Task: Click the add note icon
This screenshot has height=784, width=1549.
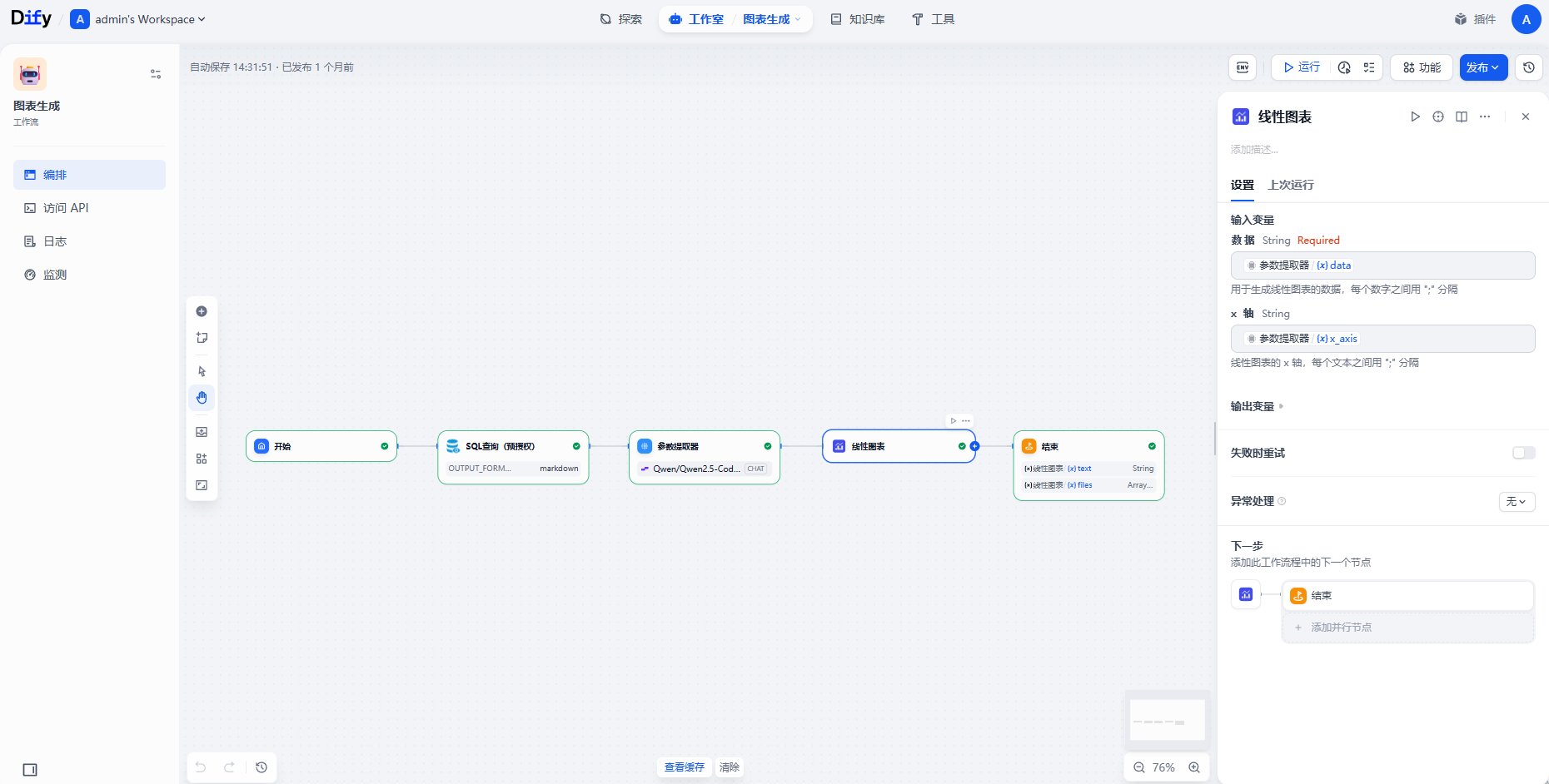Action: click(x=202, y=338)
